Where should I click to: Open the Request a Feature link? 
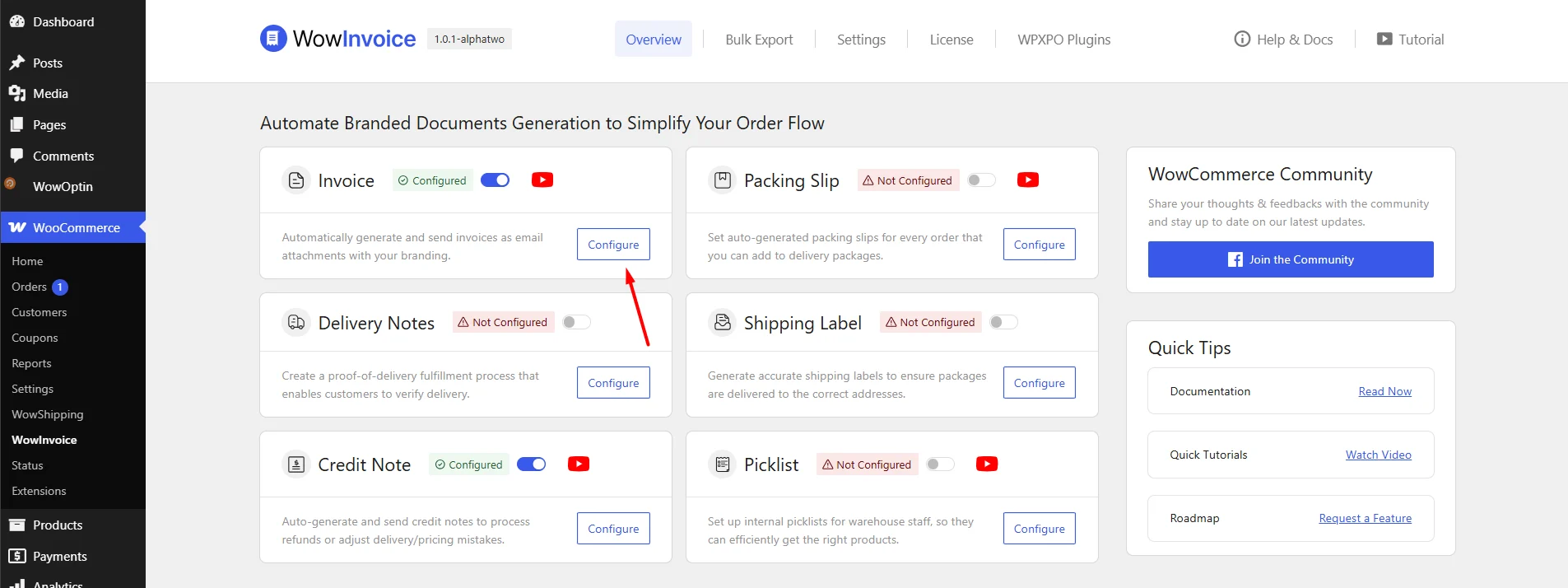click(1365, 518)
